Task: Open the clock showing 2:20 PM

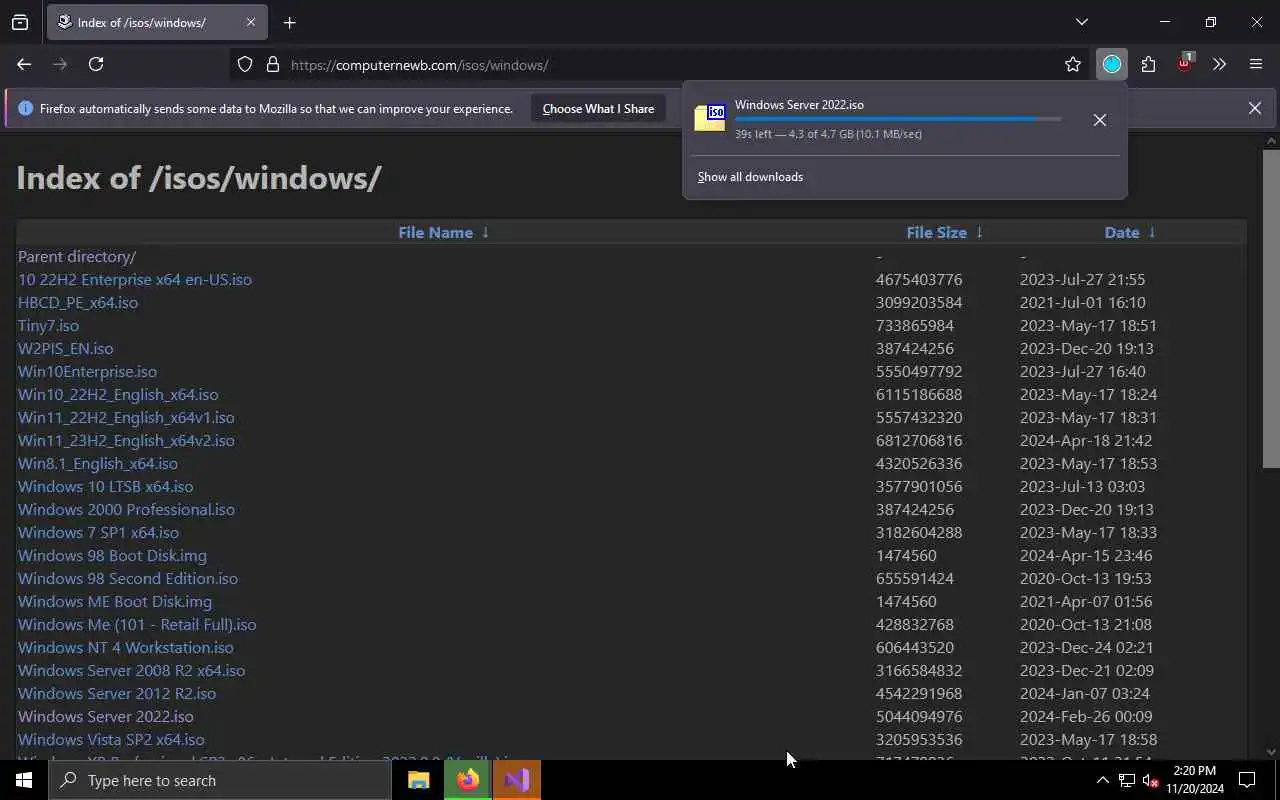Action: pyautogui.click(x=1194, y=780)
